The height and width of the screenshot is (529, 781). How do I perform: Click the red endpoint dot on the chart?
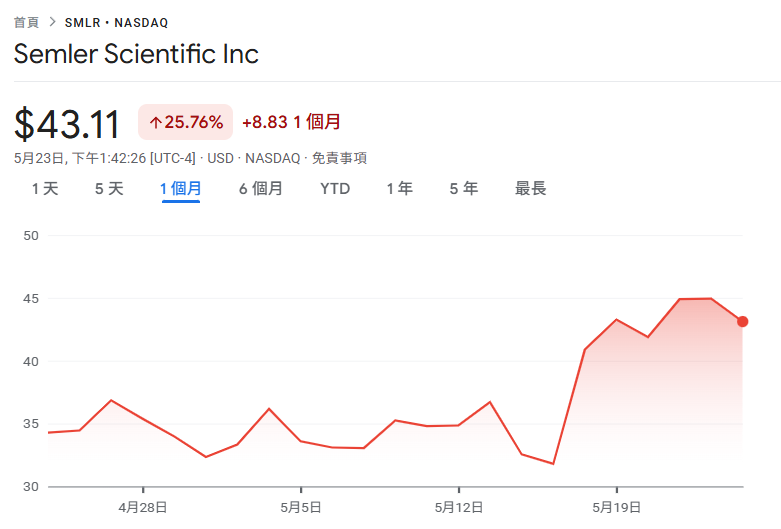click(742, 322)
